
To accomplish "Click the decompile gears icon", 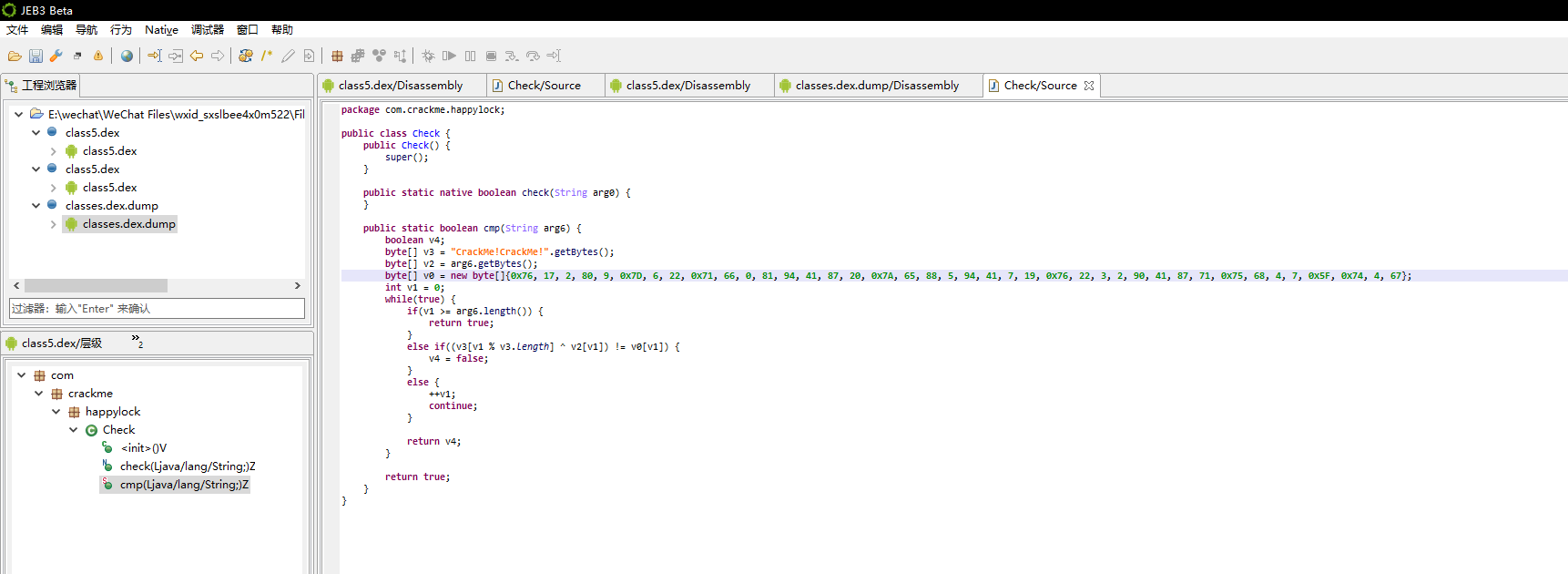I will click(x=246, y=56).
